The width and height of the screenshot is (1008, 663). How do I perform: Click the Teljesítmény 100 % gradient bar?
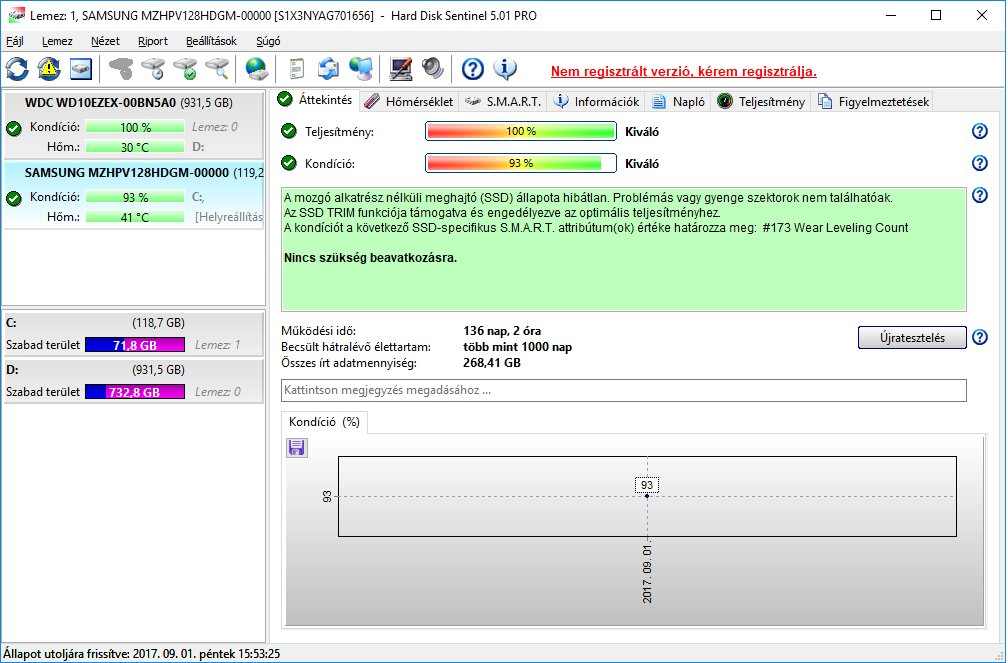point(521,131)
